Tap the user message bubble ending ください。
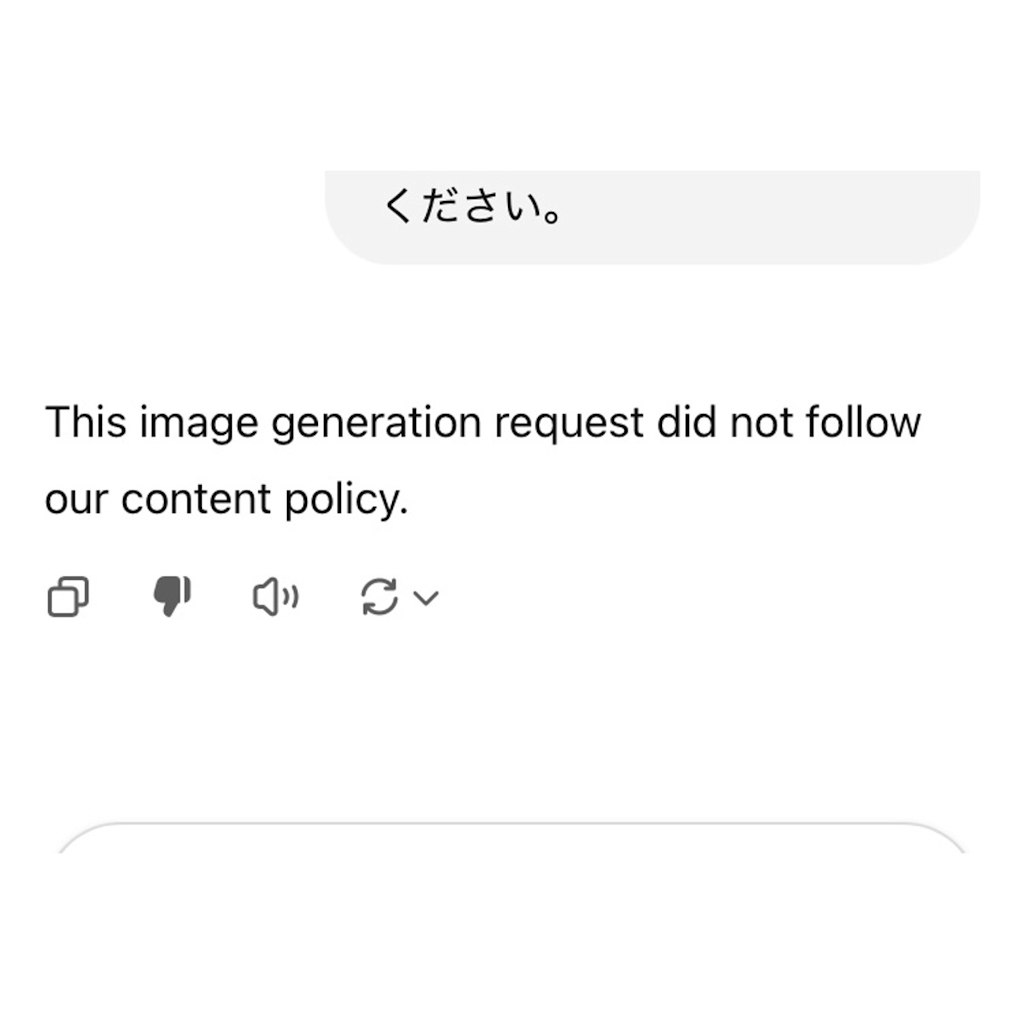The width and height of the screenshot is (1024, 1024). (x=652, y=215)
